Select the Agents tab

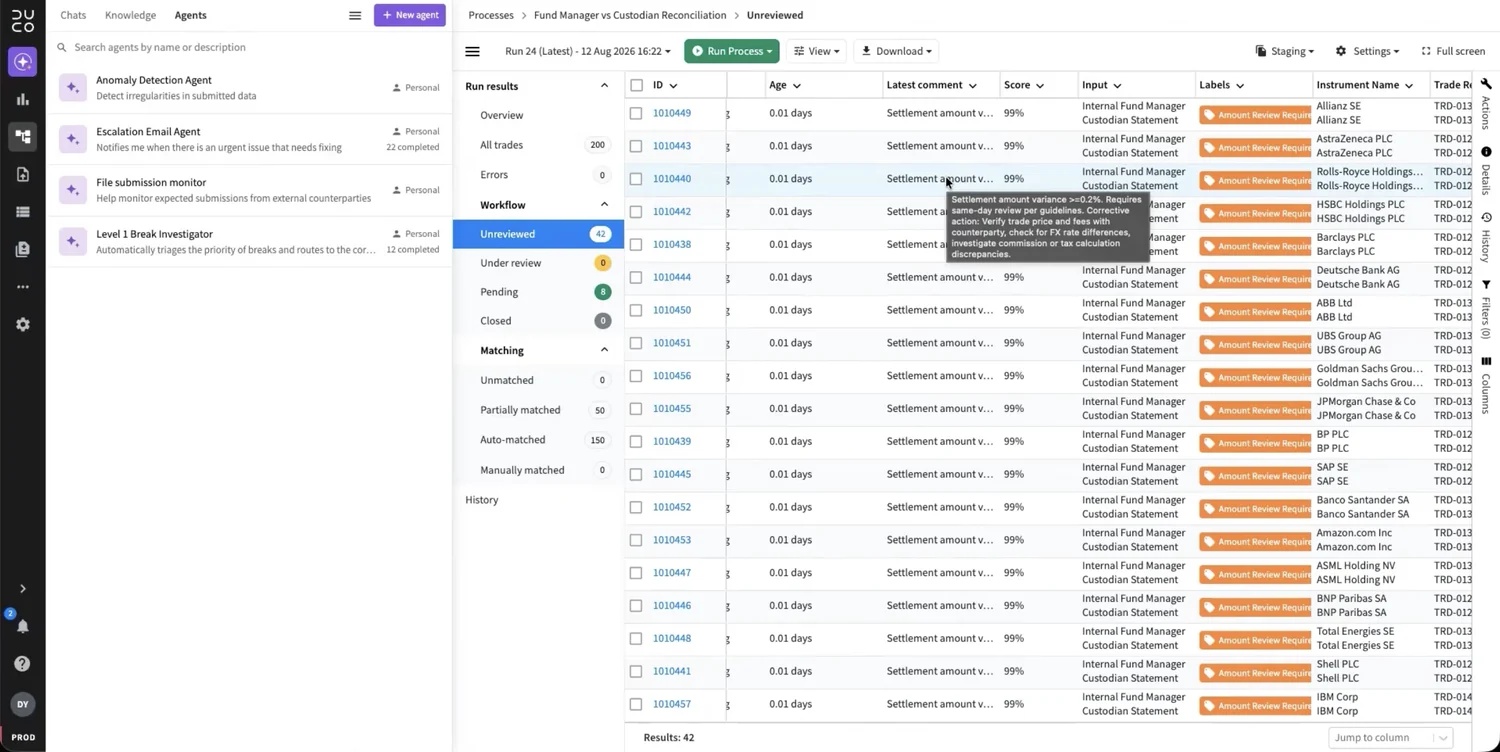click(x=190, y=16)
